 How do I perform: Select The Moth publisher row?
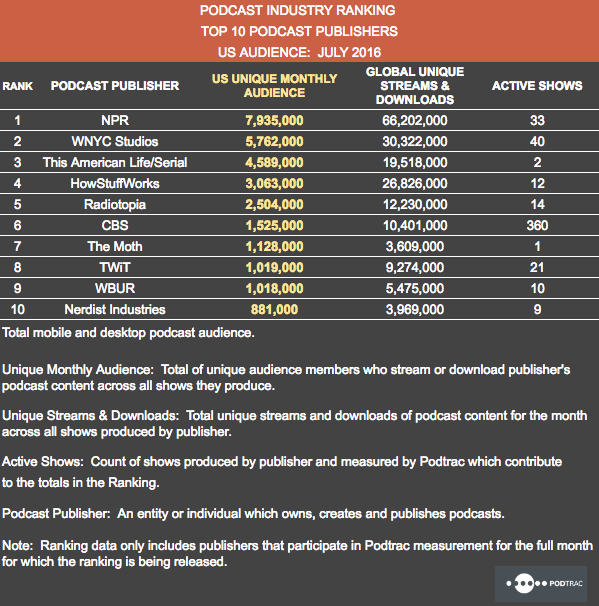pos(300,246)
